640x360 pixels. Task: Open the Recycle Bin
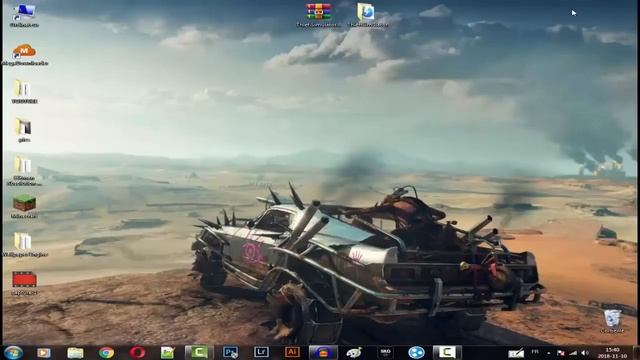612,321
